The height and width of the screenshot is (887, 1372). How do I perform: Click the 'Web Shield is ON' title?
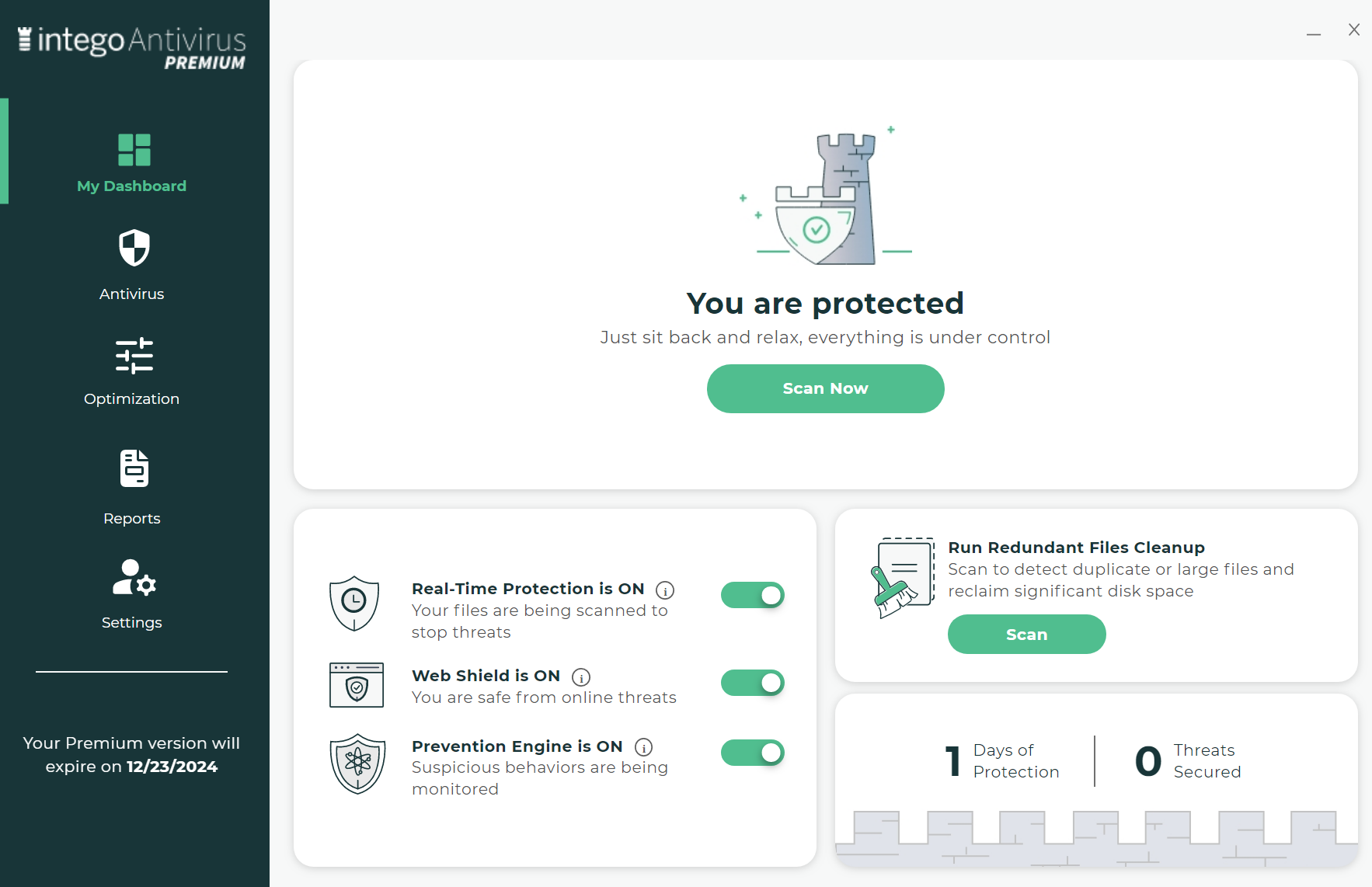pos(486,676)
